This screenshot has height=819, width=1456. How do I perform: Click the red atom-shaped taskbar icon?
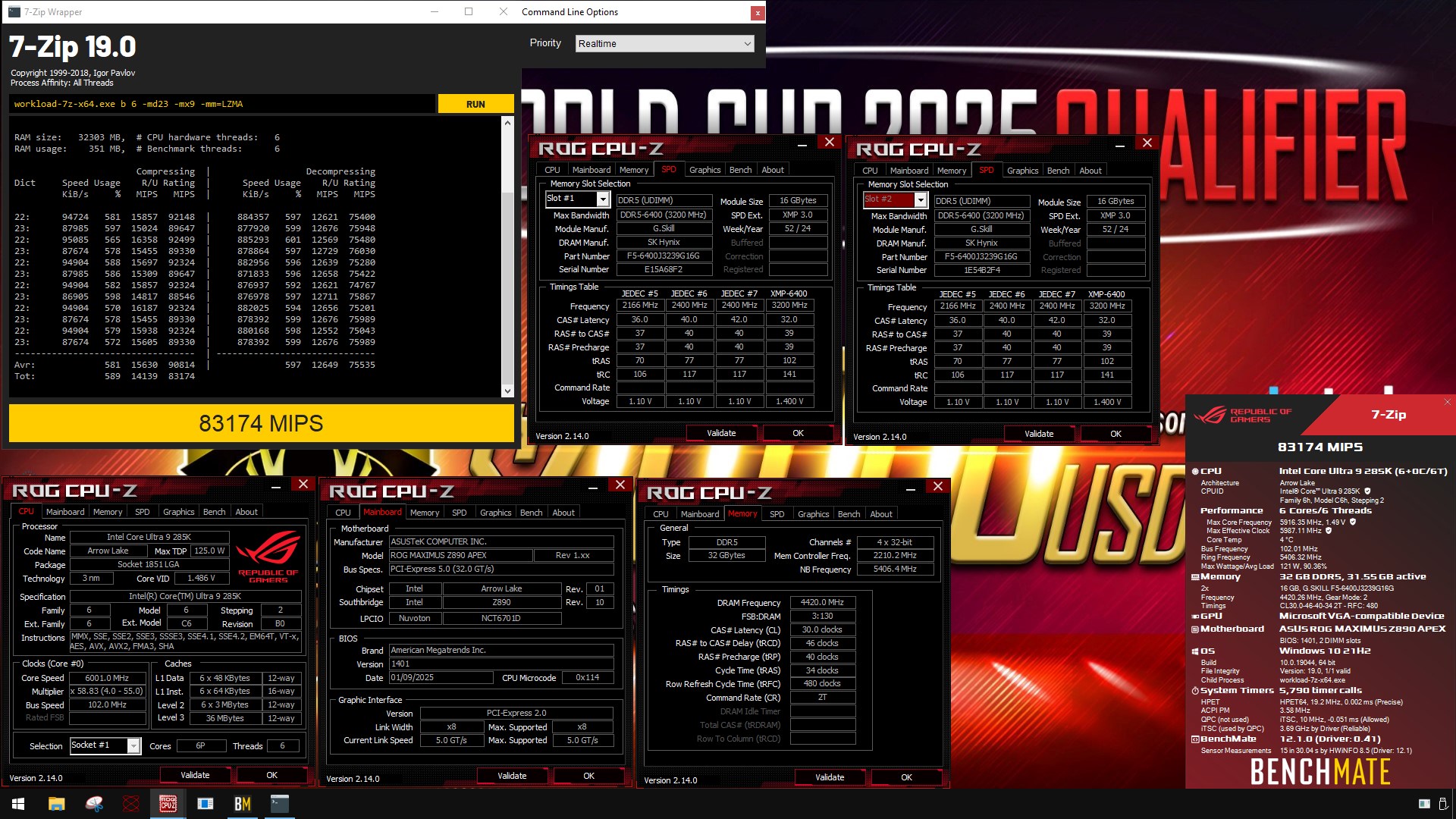(x=131, y=804)
